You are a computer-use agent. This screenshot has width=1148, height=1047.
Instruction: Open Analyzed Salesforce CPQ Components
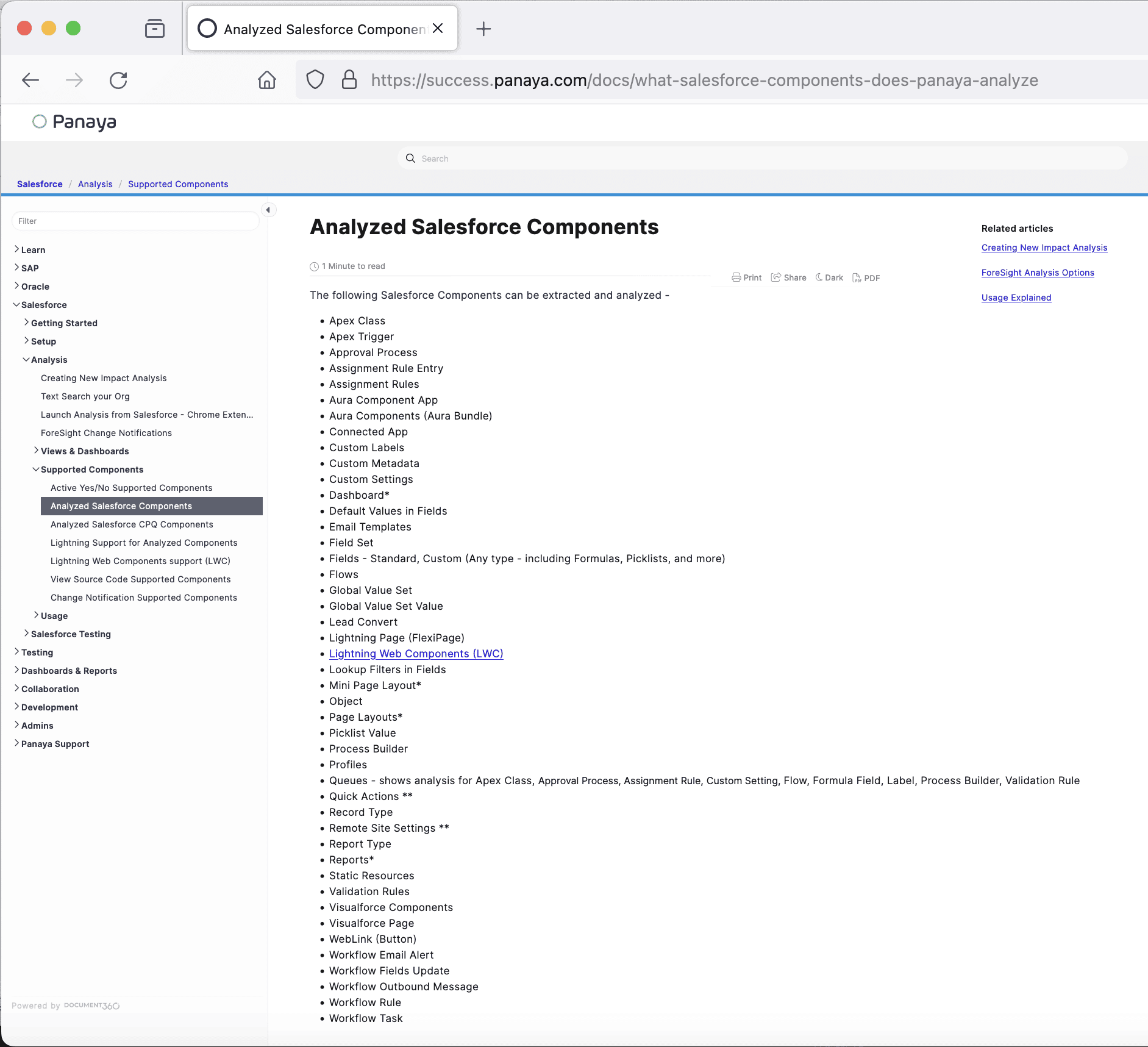point(132,524)
